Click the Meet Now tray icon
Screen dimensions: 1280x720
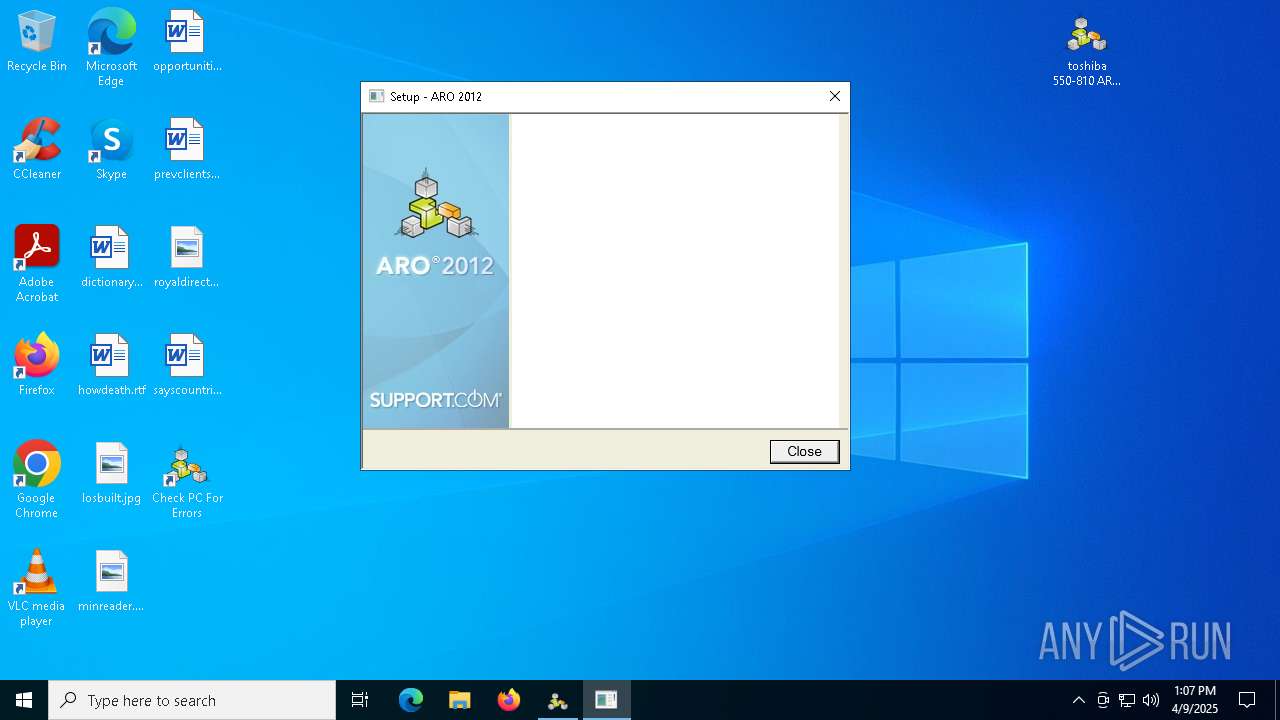click(x=1103, y=700)
